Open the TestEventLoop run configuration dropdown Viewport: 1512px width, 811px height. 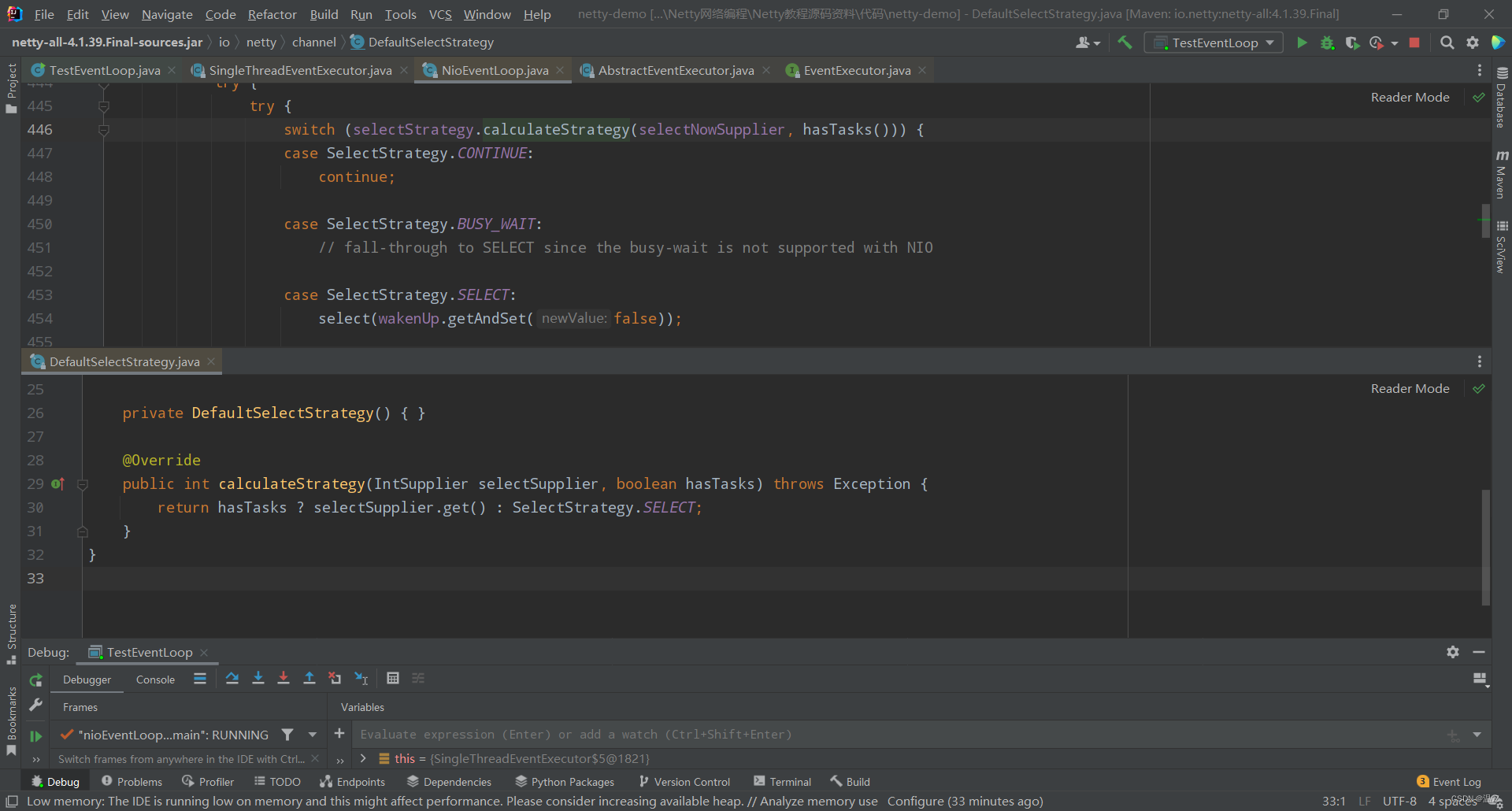tap(1214, 43)
